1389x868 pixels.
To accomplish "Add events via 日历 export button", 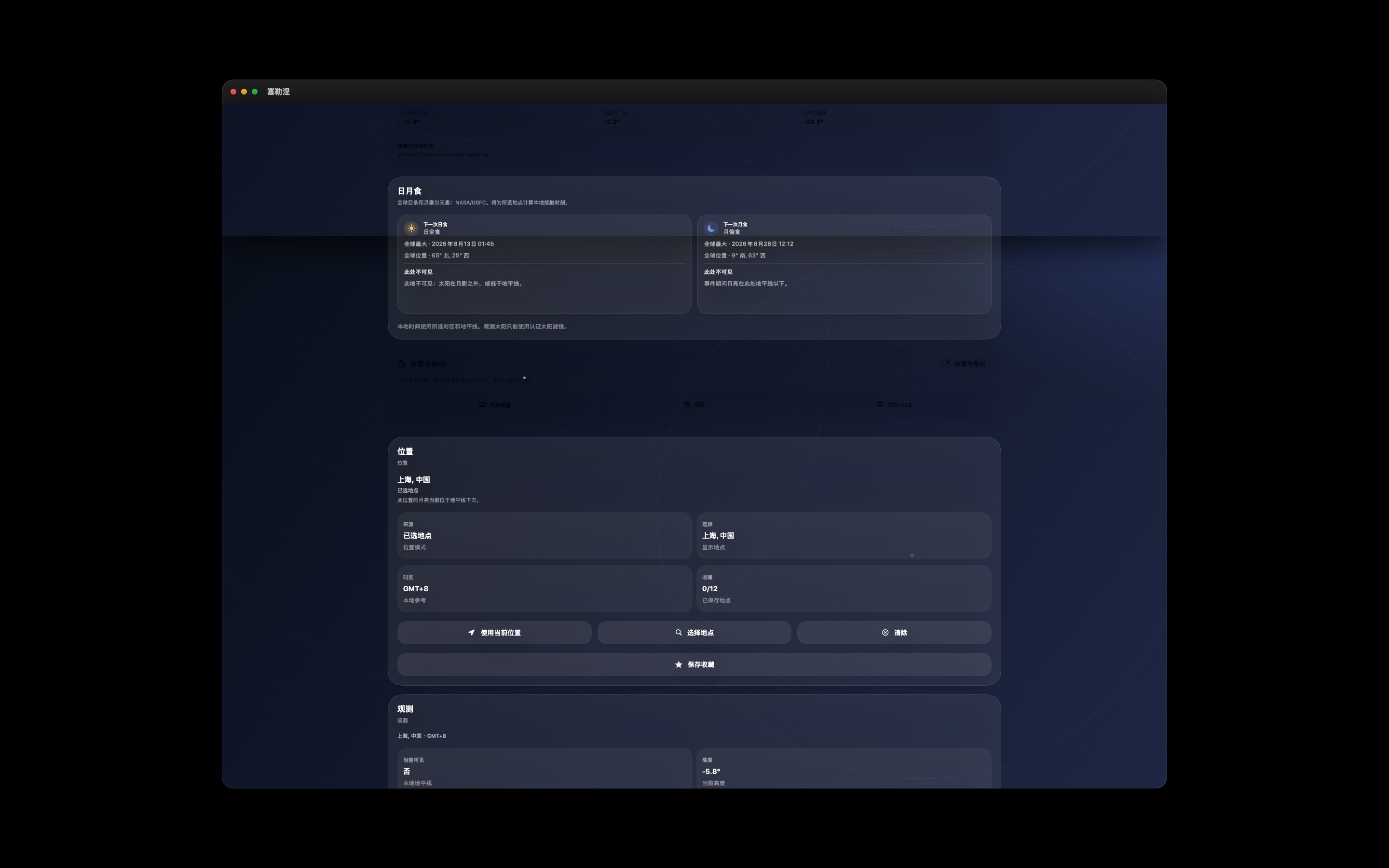I will click(694, 405).
